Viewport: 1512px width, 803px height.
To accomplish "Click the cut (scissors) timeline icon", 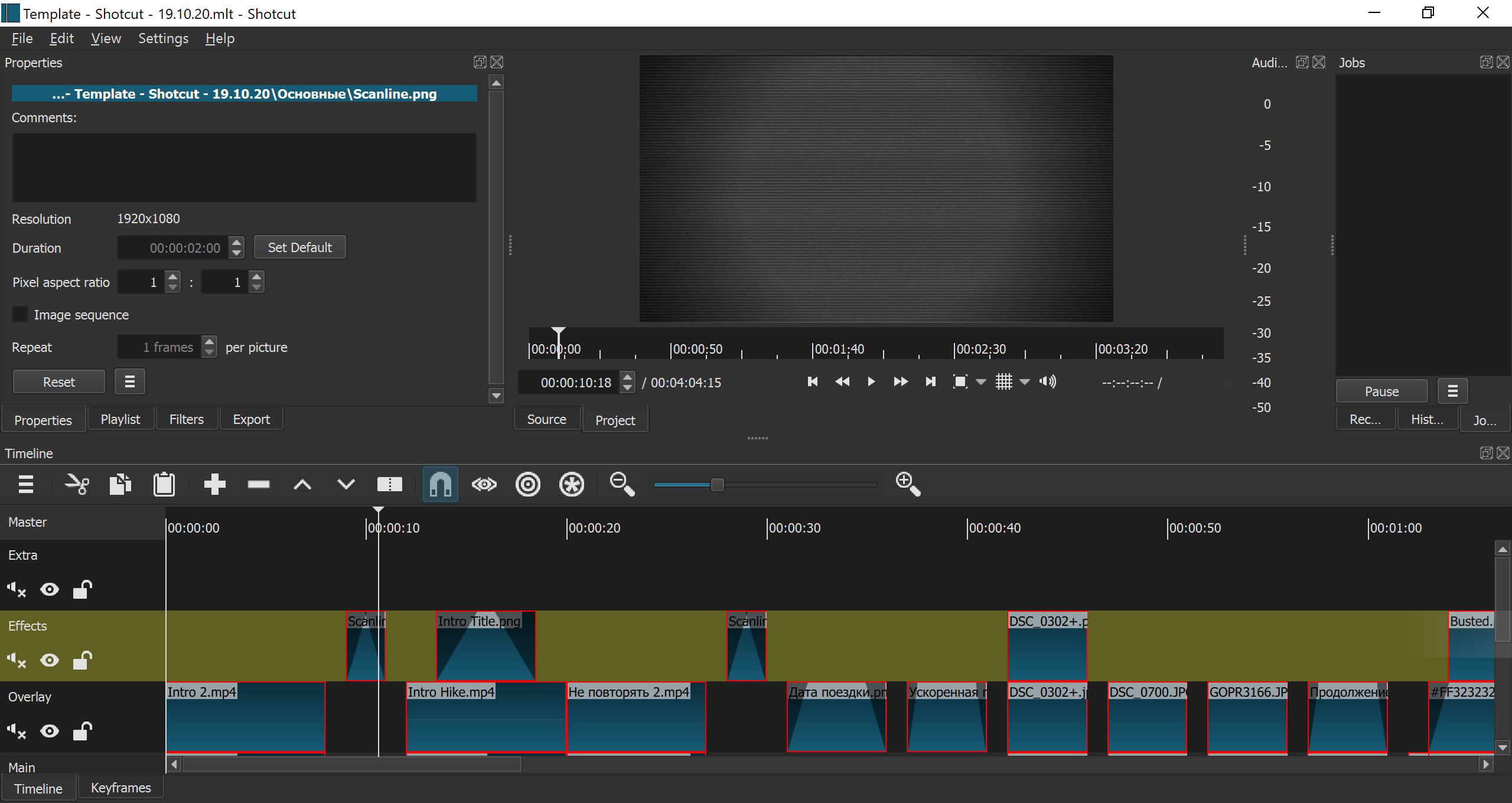I will coord(77,485).
